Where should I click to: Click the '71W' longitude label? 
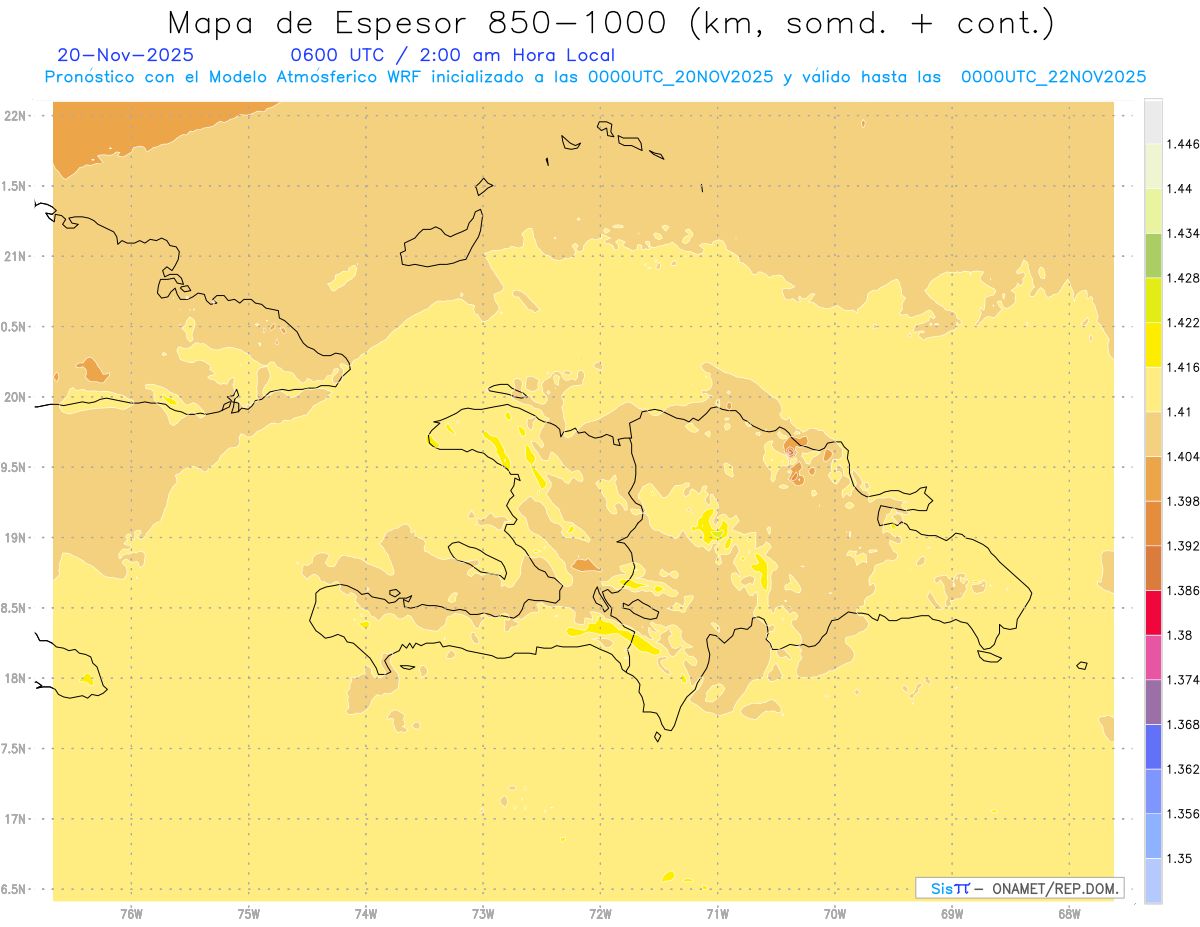717,913
